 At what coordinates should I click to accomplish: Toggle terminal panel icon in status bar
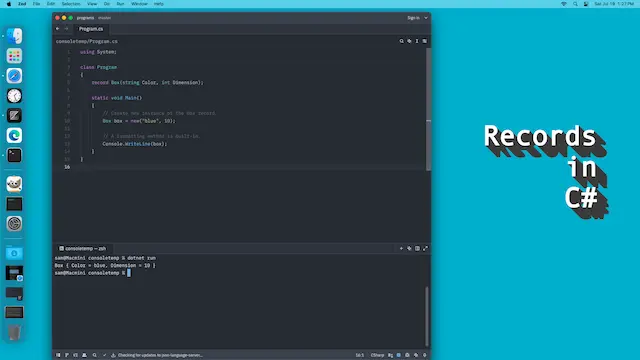click(75, 355)
